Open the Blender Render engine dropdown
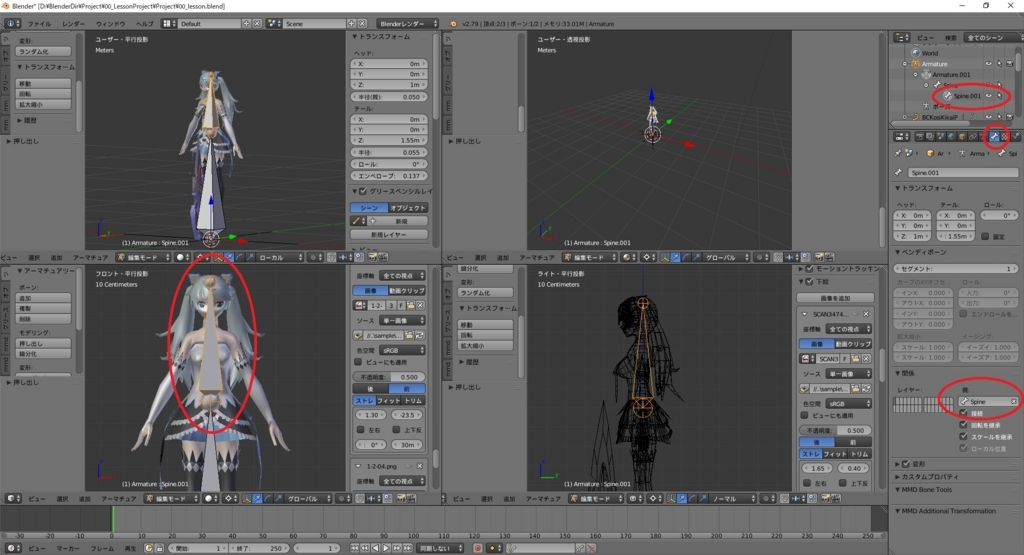The height and width of the screenshot is (555, 1024). 408,24
